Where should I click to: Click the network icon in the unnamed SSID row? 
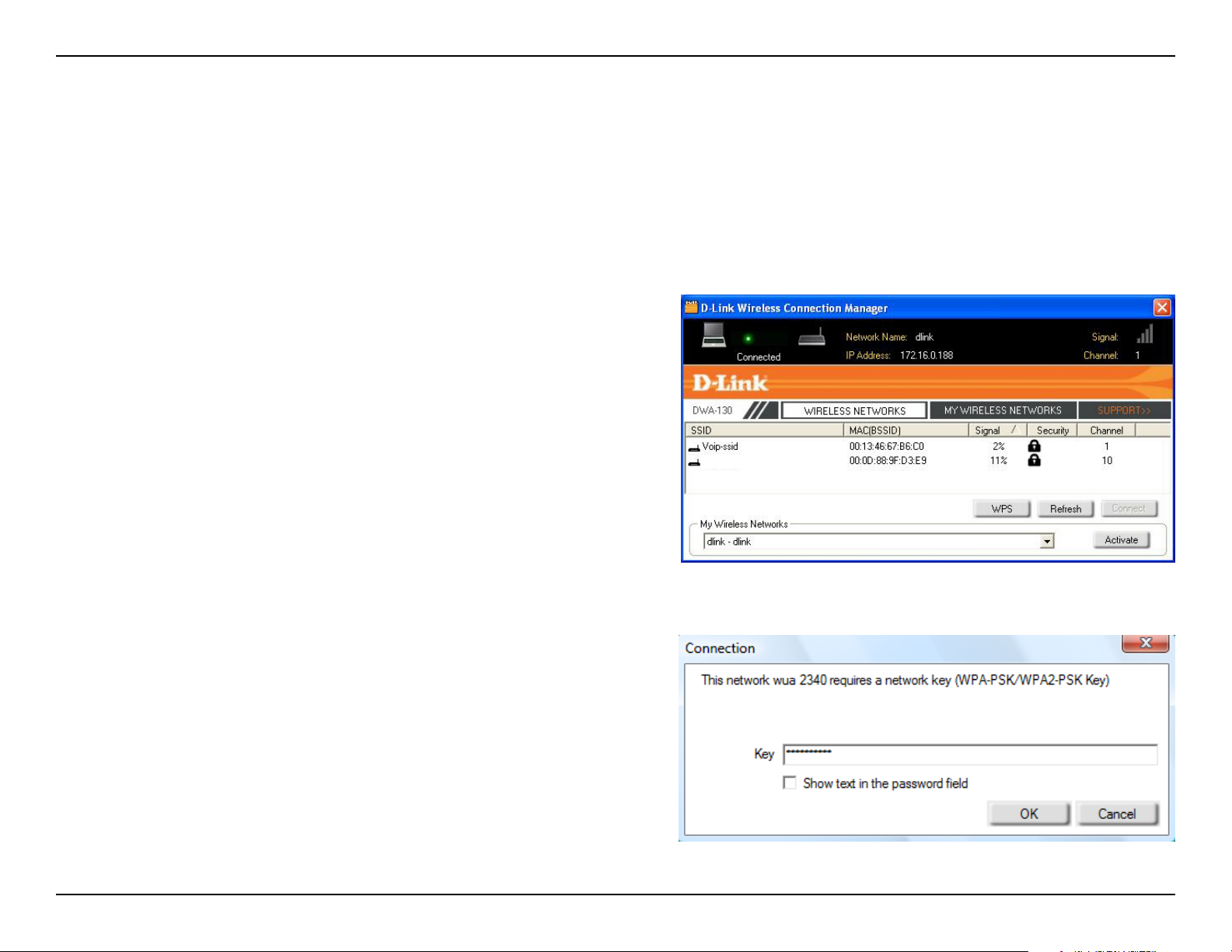pyautogui.click(x=693, y=462)
